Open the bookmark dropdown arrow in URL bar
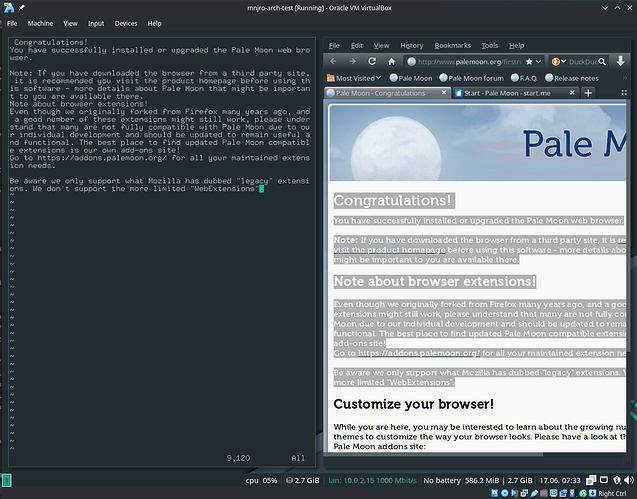Screen dimensions: 637x499 (x=538, y=61)
